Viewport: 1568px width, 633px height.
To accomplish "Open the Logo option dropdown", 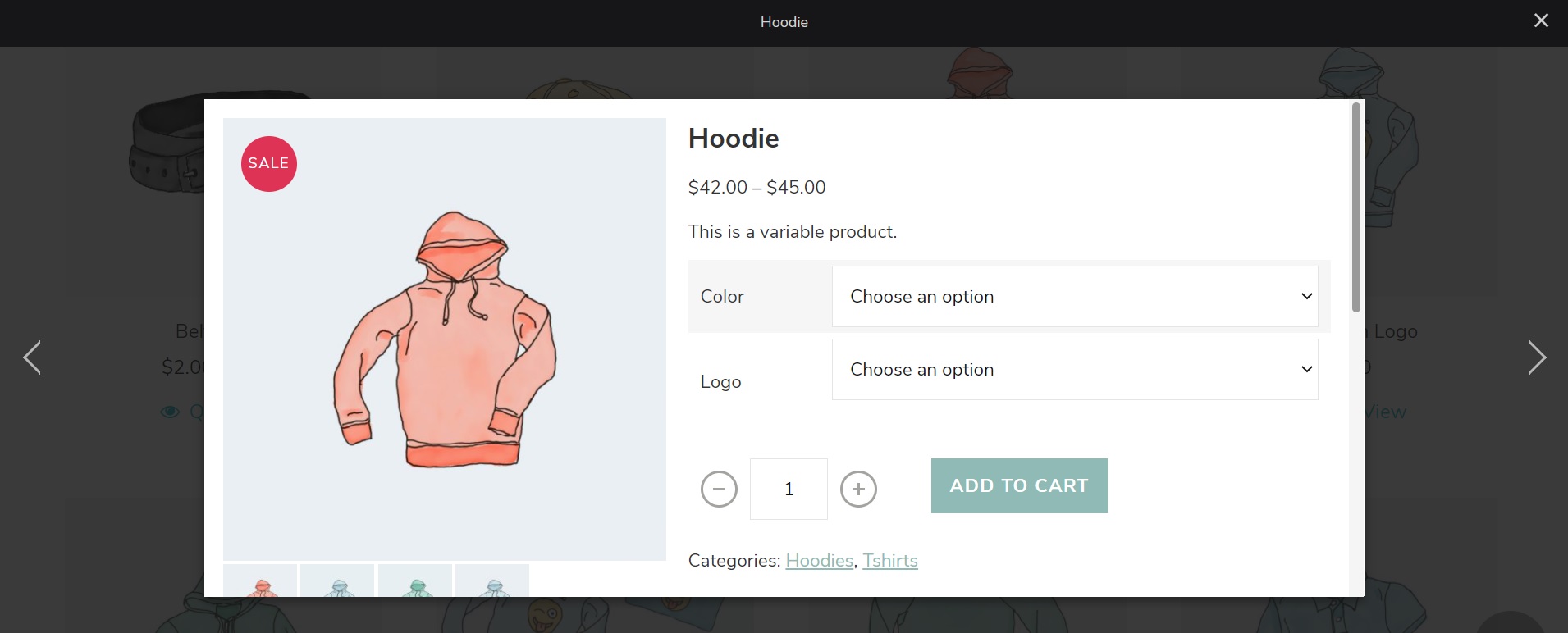I will click(1074, 370).
